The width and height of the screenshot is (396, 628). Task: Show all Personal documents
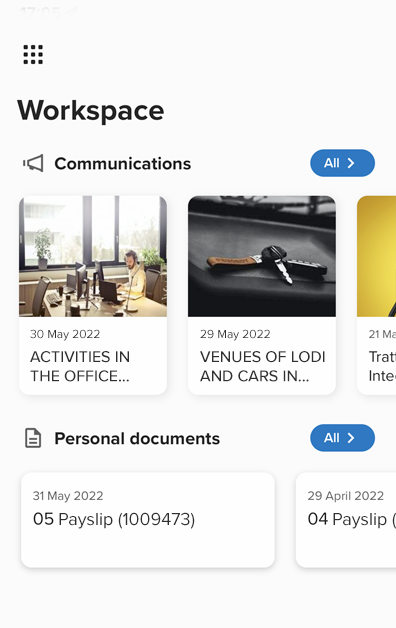[x=342, y=438]
